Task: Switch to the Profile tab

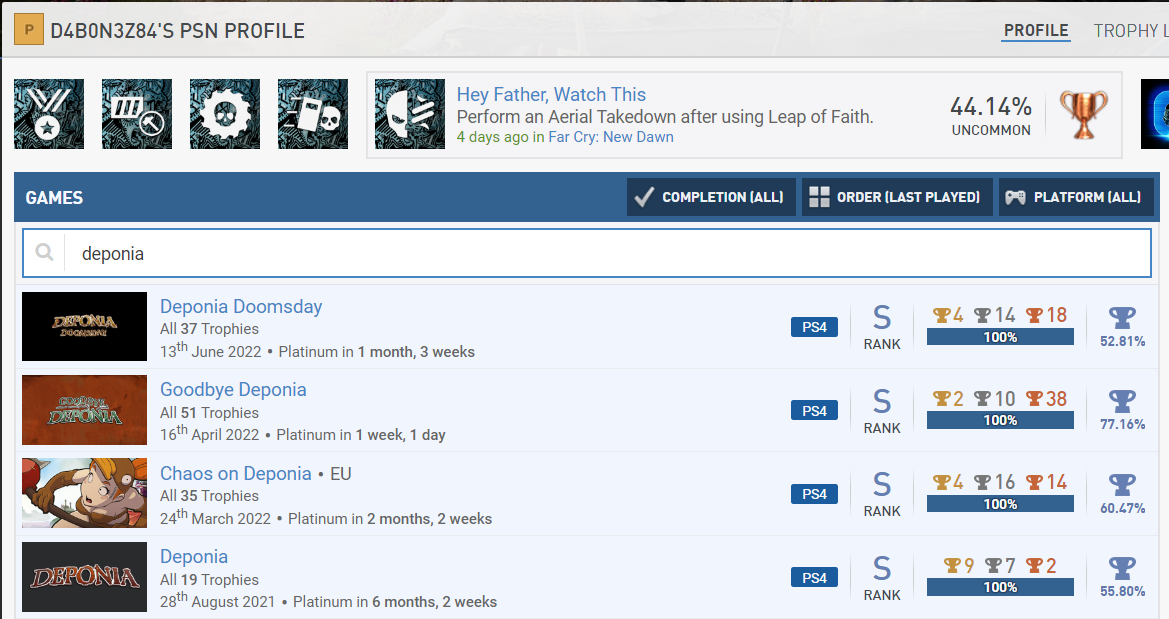Action: click(x=1036, y=31)
